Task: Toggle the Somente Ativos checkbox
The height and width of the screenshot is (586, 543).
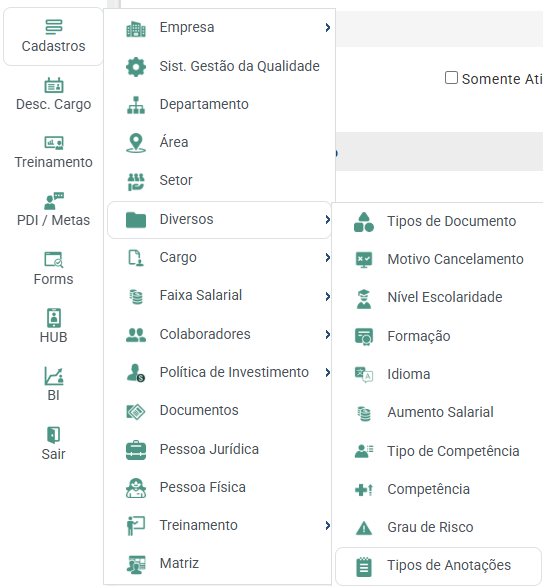Action: point(451,78)
